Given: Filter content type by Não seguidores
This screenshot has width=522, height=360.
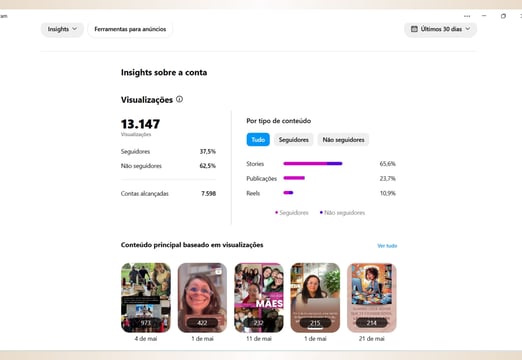Looking at the screenshot, I should click(x=343, y=140).
